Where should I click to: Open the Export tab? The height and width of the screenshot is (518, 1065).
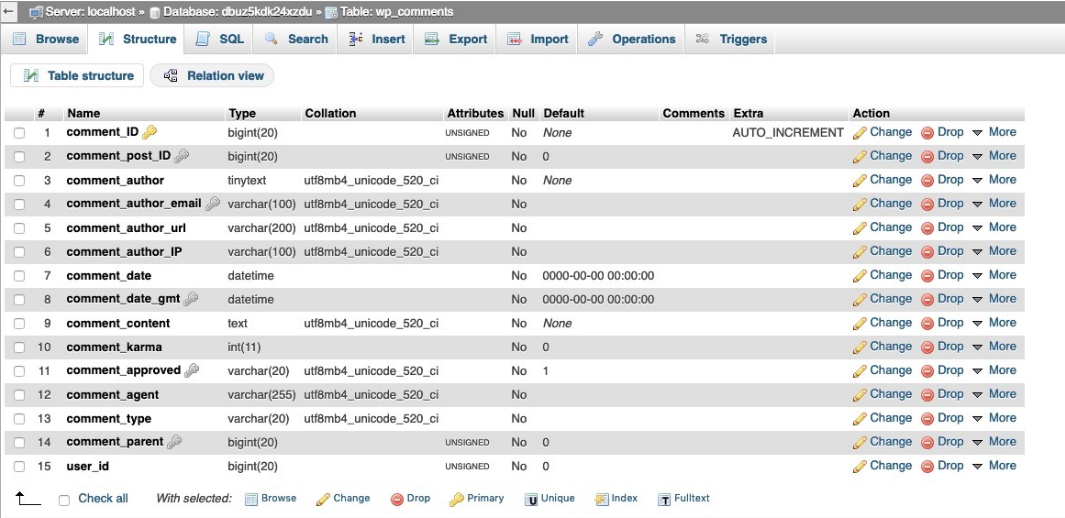pyautogui.click(x=456, y=39)
